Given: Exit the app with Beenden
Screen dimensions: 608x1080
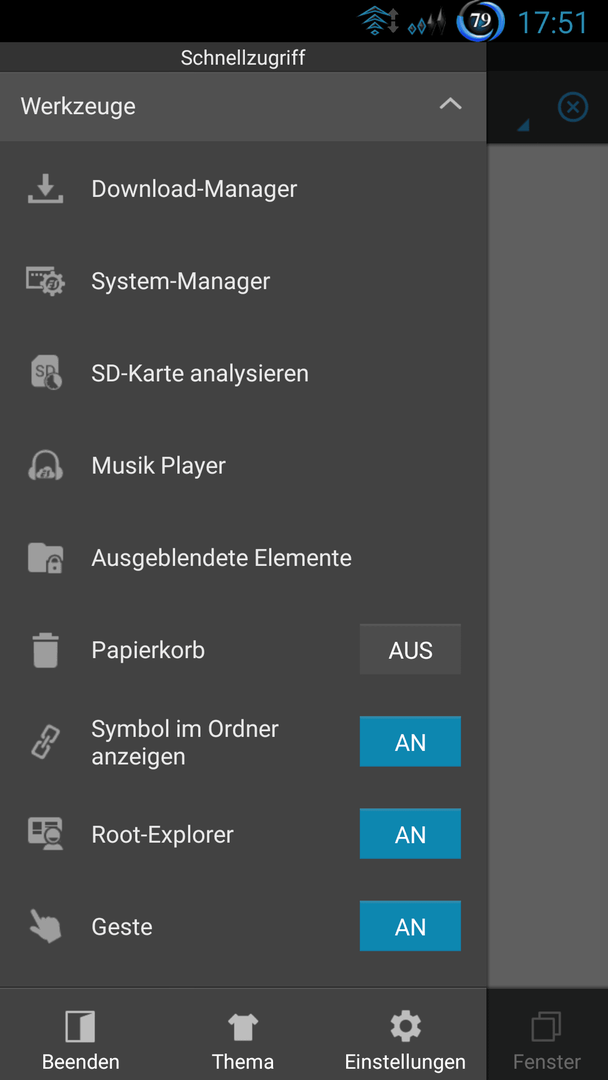Looking at the screenshot, I should coord(81,1039).
